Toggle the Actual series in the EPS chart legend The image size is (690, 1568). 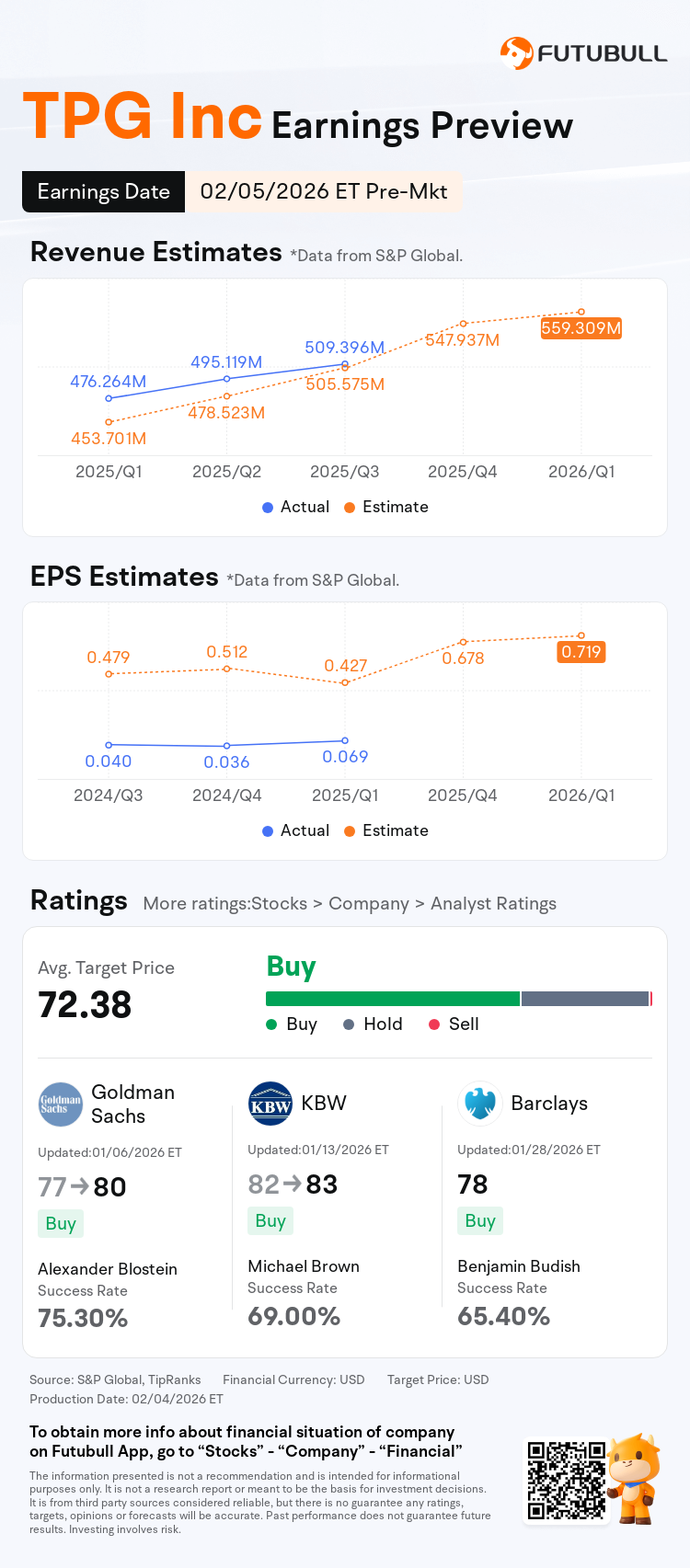point(295,831)
